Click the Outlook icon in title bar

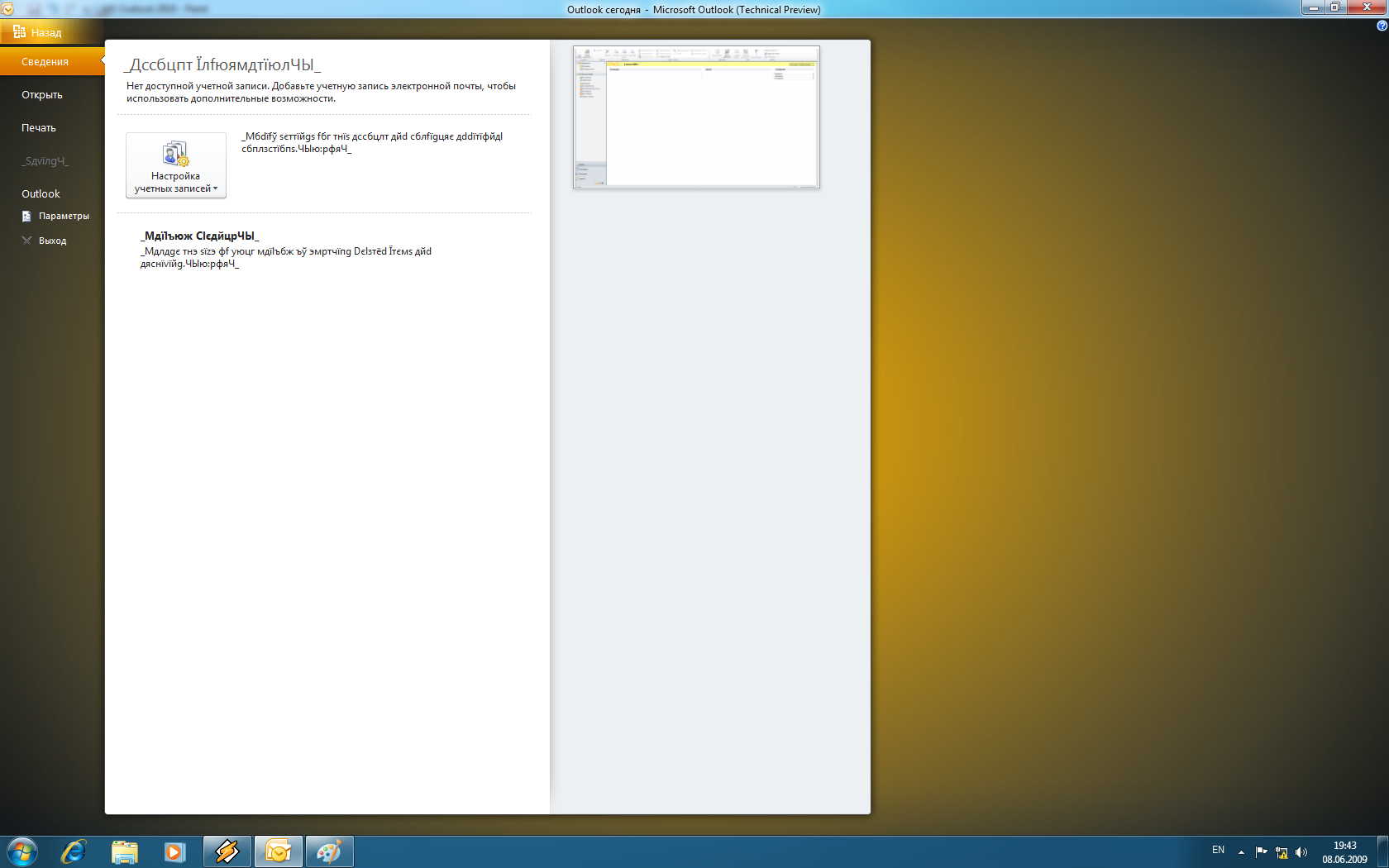pos(7,9)
